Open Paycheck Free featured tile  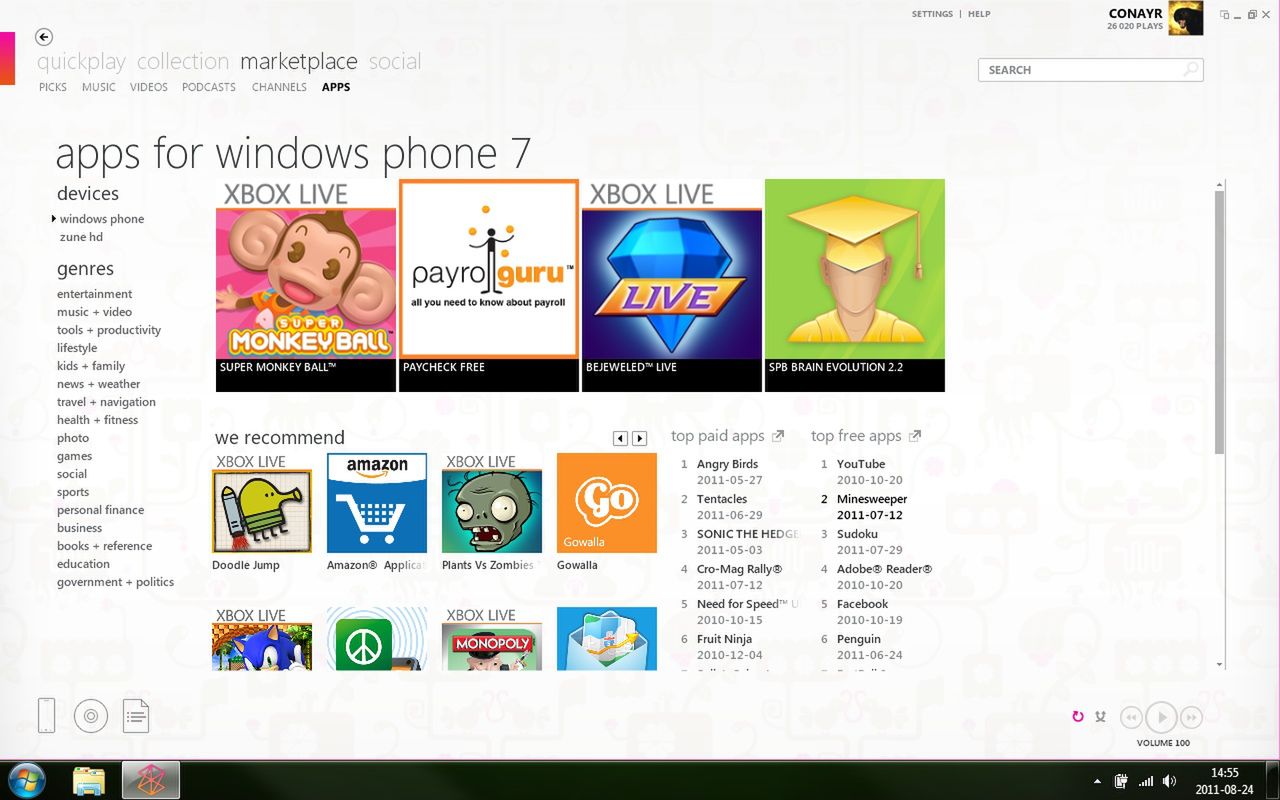click(489, 285)
